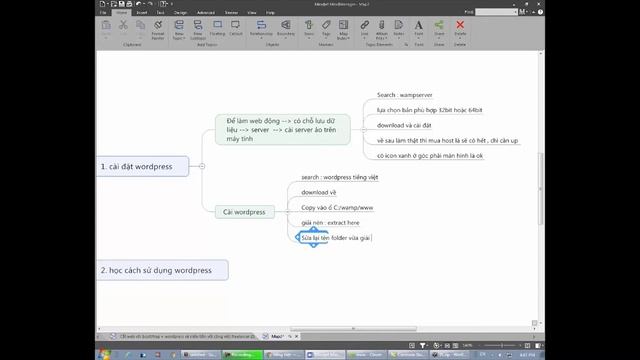Click the 'Copy vào ổ C:/wamp/www' subtopic
The width and height of the screenshot is (640, 360).
tap(337, 208)
